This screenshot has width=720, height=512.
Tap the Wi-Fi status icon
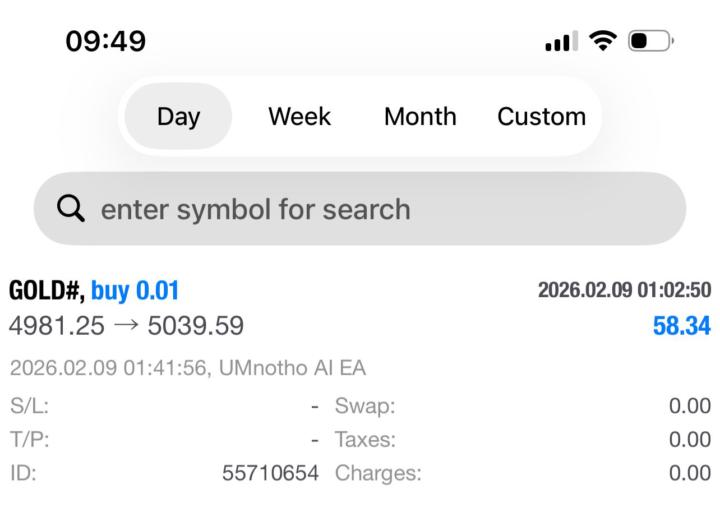click(602, 41)
